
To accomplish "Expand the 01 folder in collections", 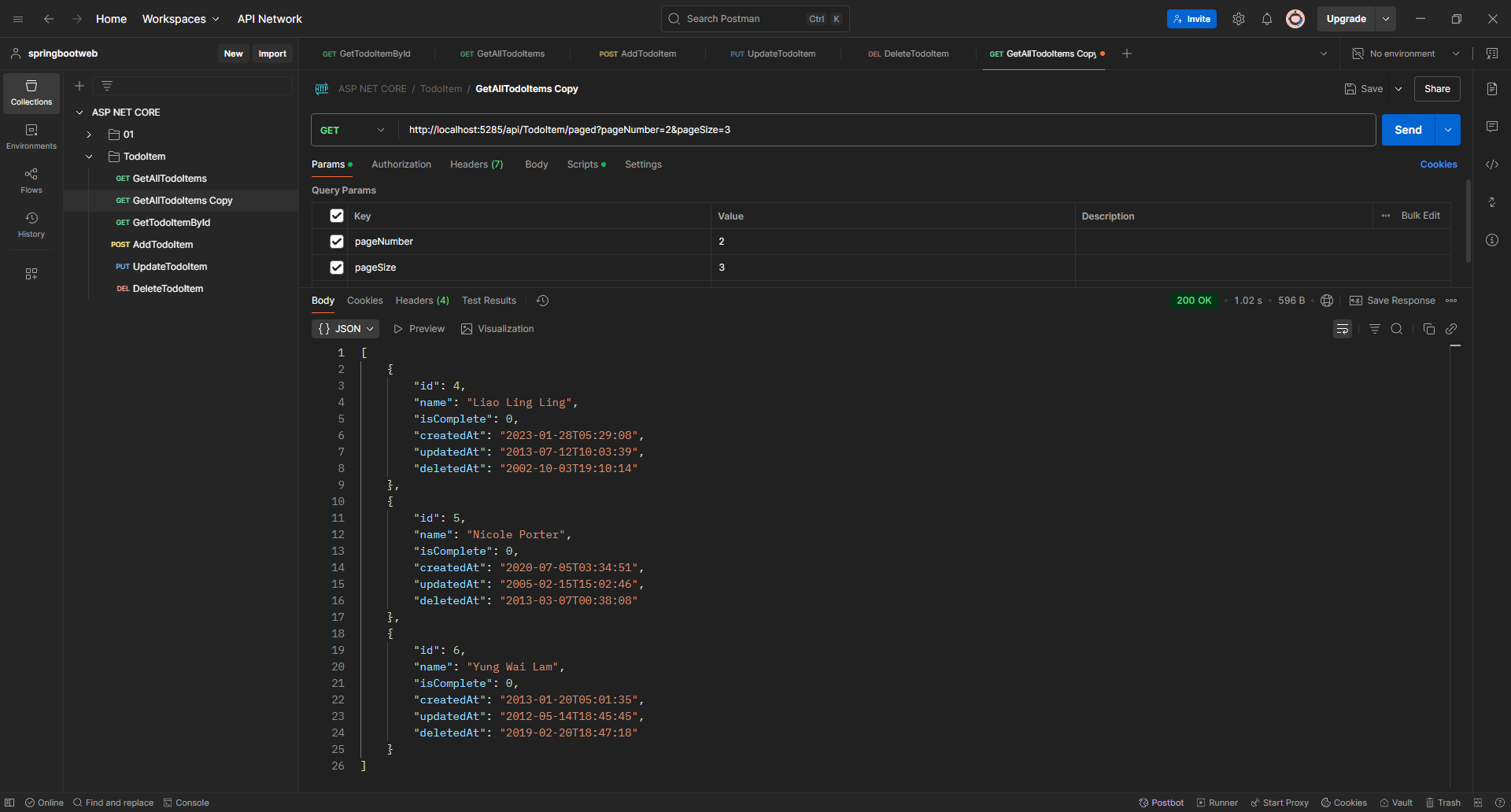I will (89, 135).
